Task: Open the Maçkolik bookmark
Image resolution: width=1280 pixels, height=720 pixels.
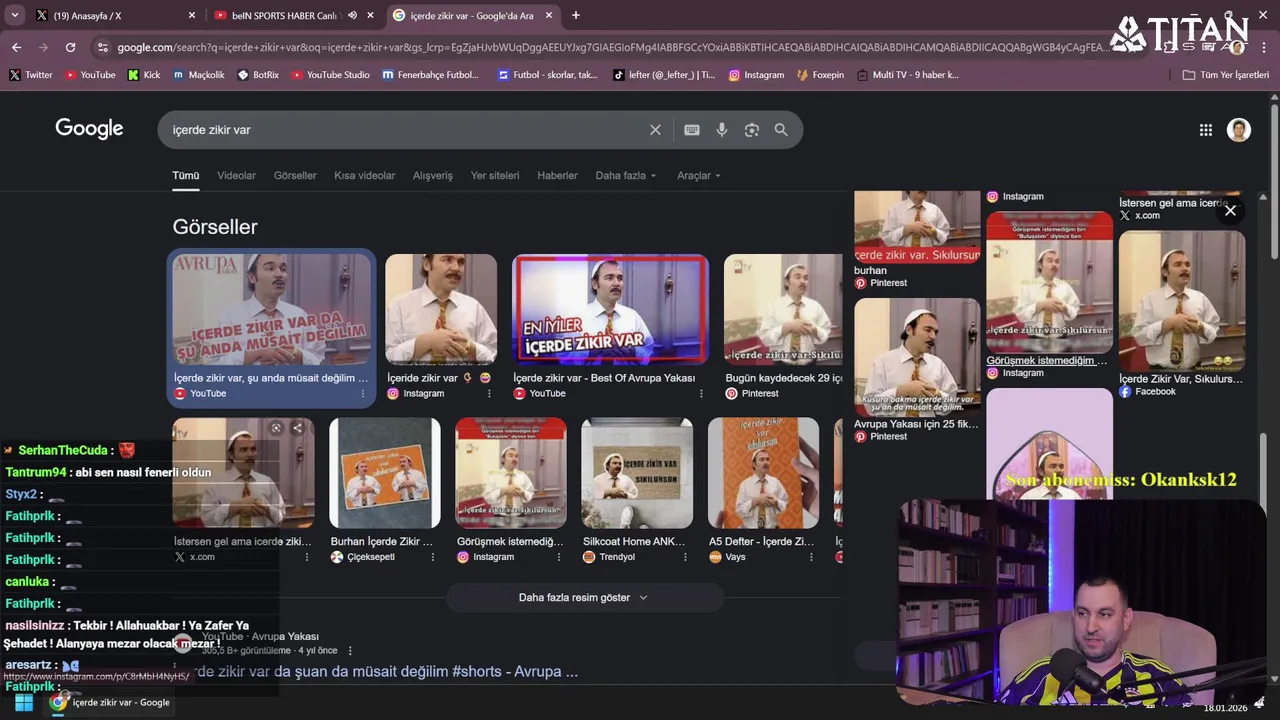Action: 199,75
